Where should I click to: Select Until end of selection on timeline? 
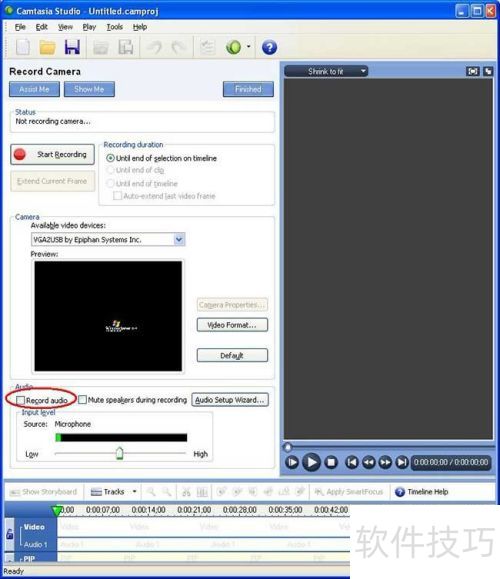point(110,158)
